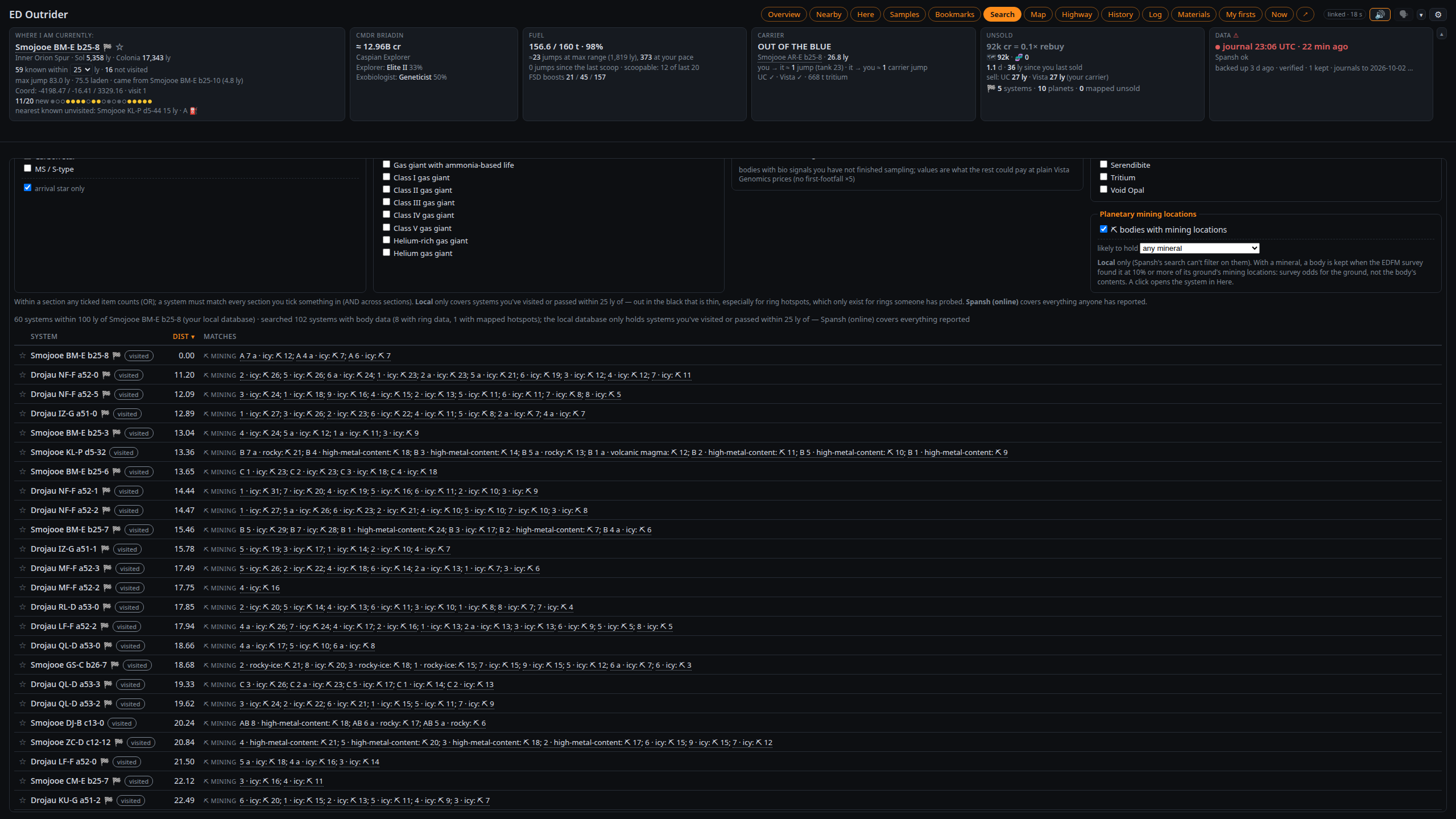Star the Drojau NF-F a52-0 row

[x=23, y=375]
